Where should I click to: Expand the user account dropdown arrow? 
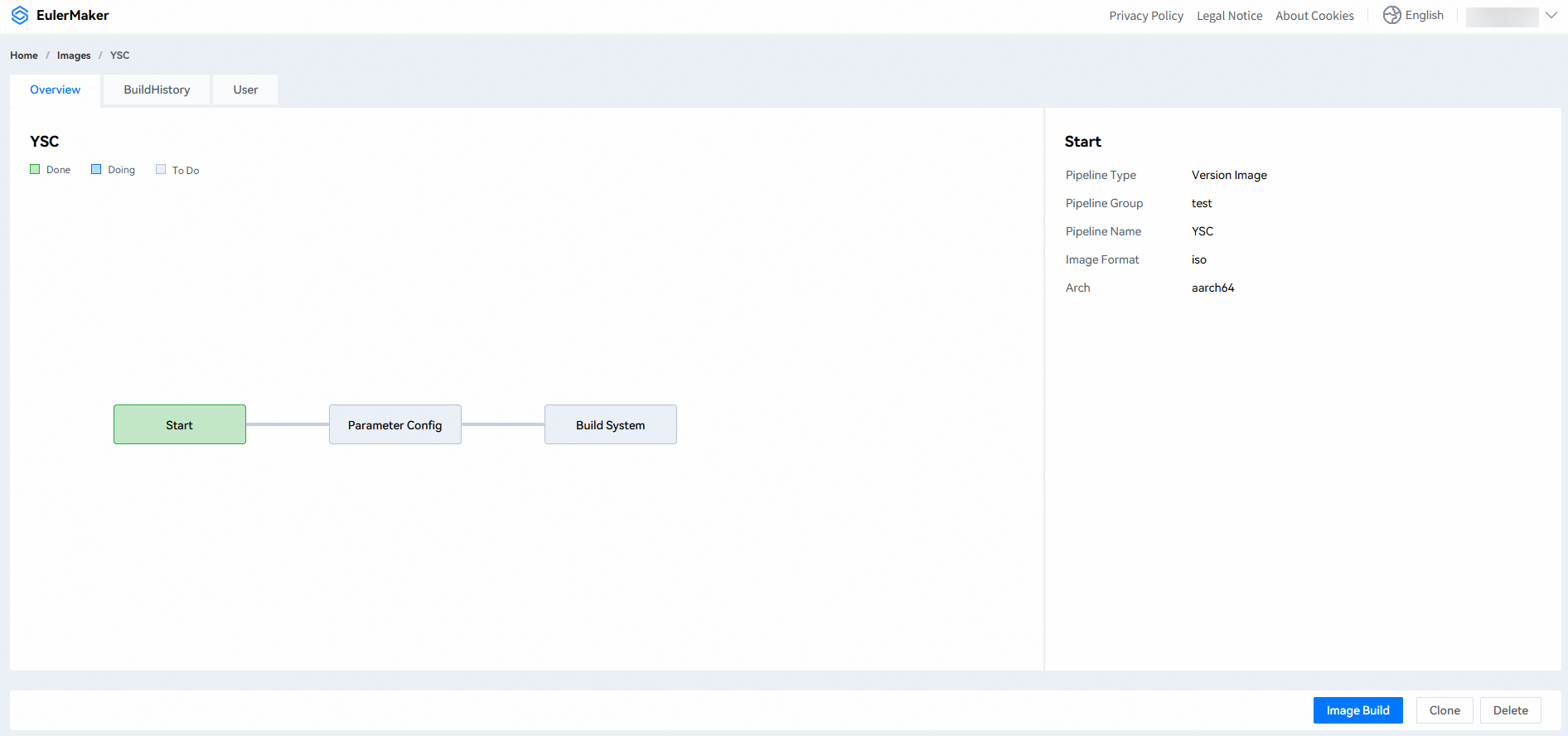point(1551,15)
